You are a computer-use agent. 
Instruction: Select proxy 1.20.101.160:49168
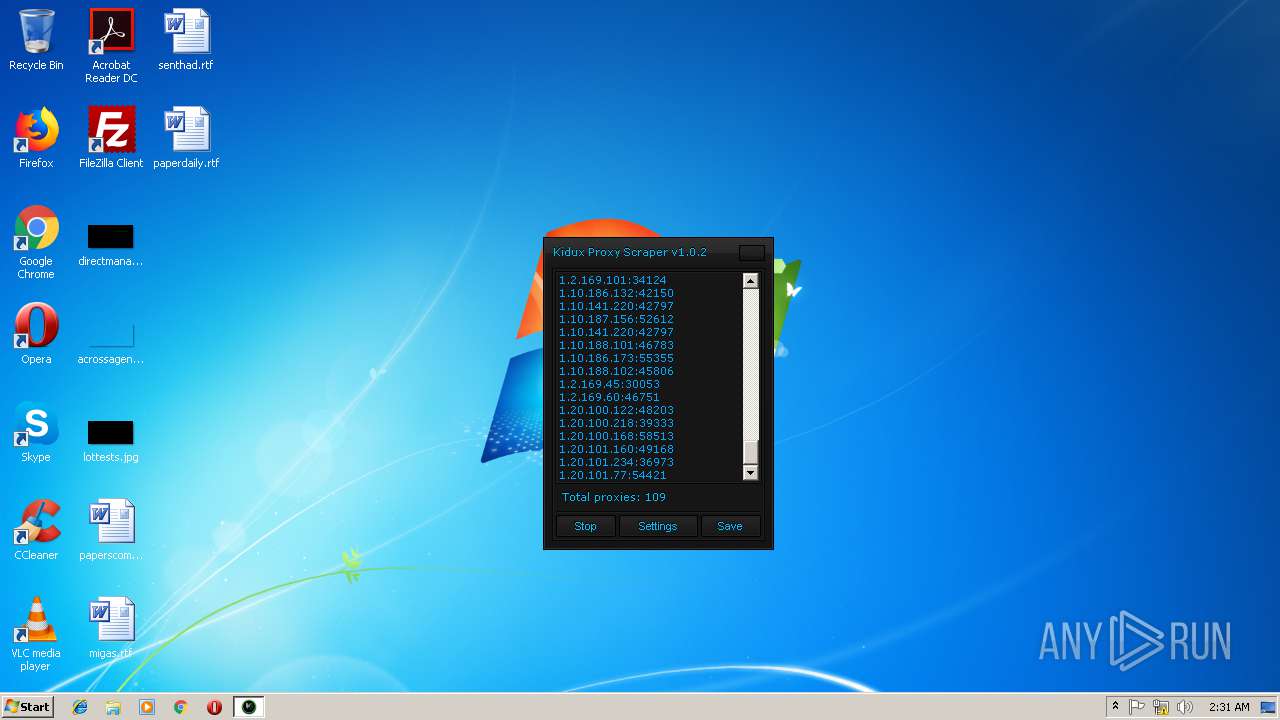pos(616,449)
